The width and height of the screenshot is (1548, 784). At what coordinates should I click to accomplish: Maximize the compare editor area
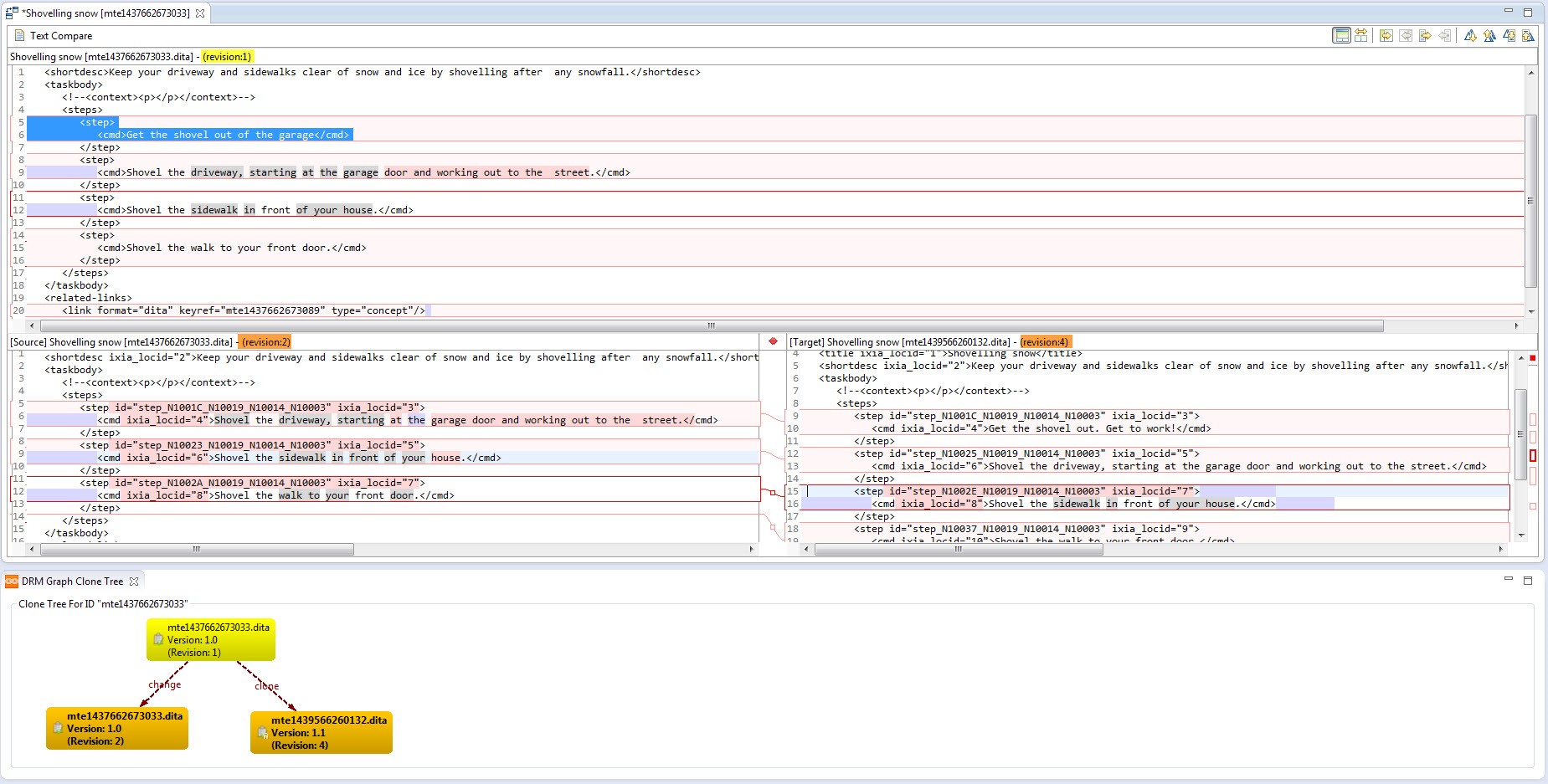point(1528,13)
